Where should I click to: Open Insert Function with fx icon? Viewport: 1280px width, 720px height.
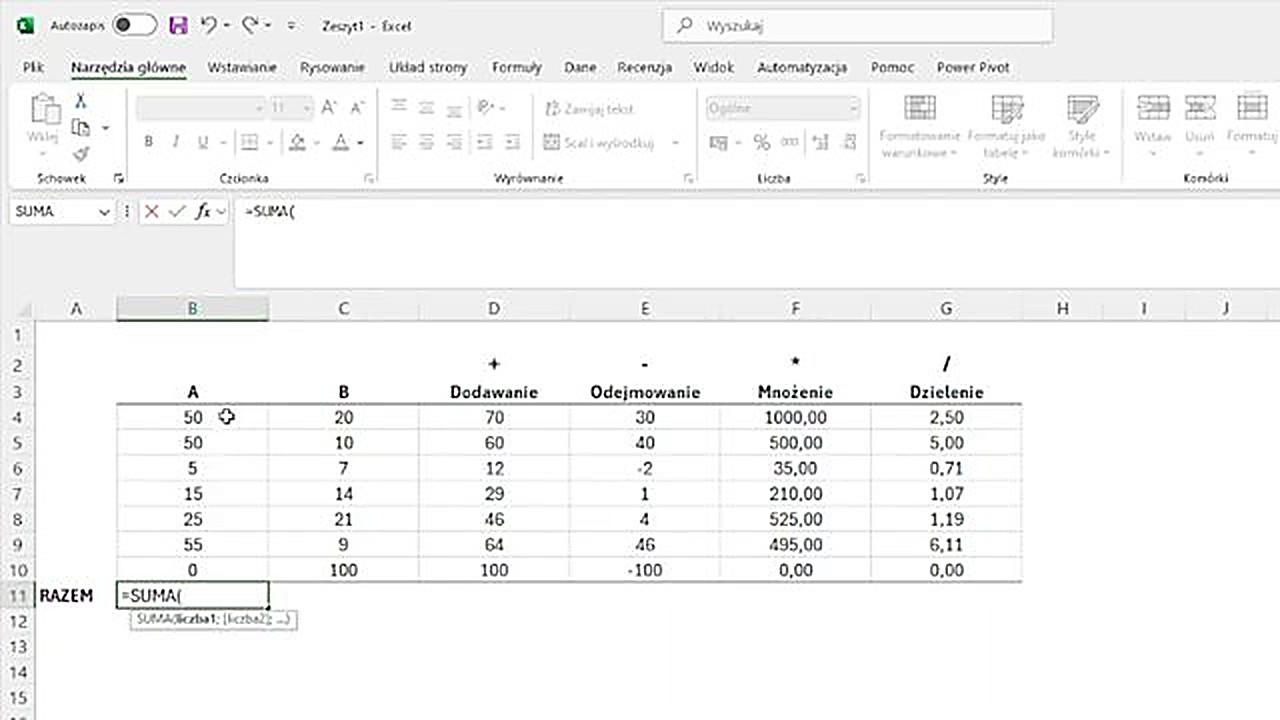pyautogui.click(x=203, y=211)
